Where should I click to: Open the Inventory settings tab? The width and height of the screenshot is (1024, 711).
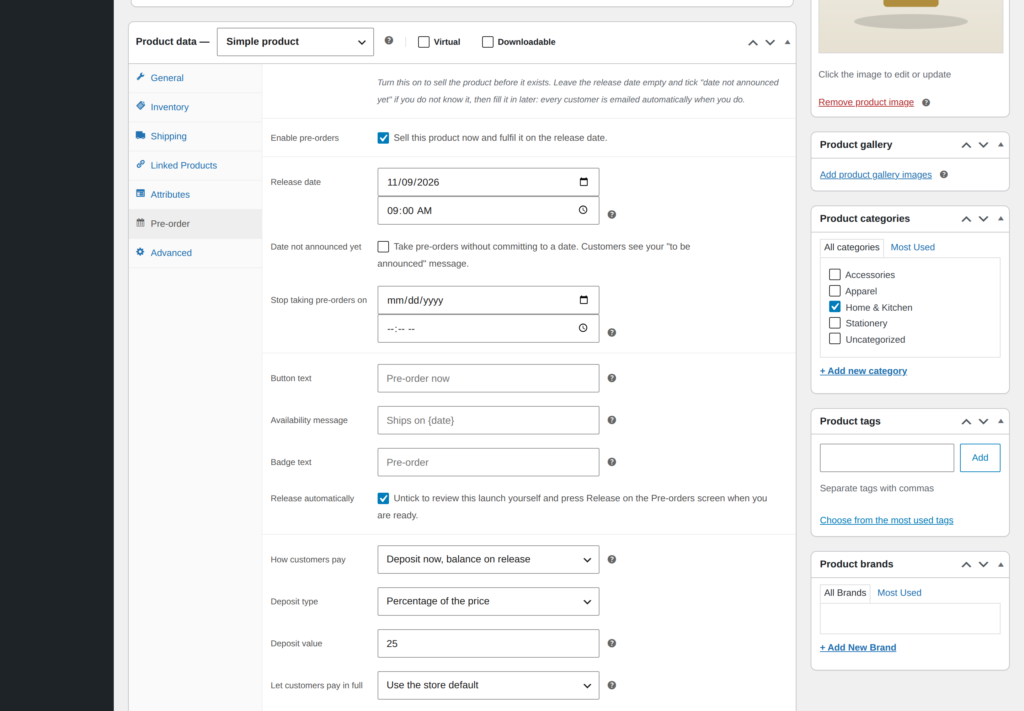point(195,106)
